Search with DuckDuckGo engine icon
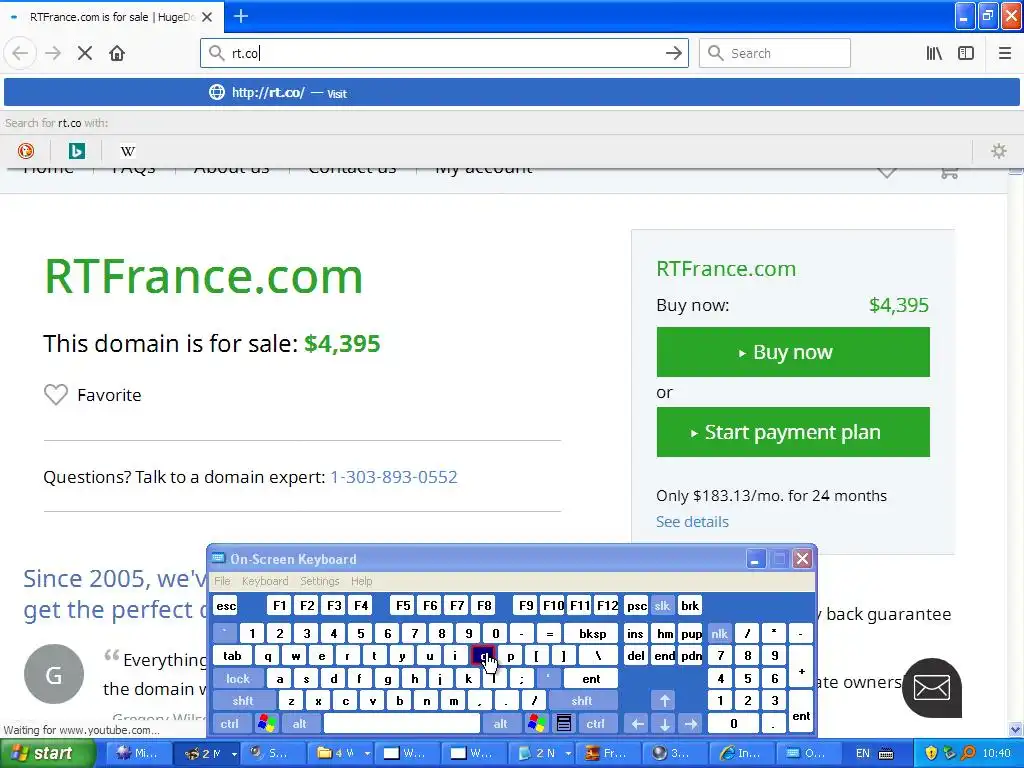This screenshot has width=1024, height=768. click(25, 151)
